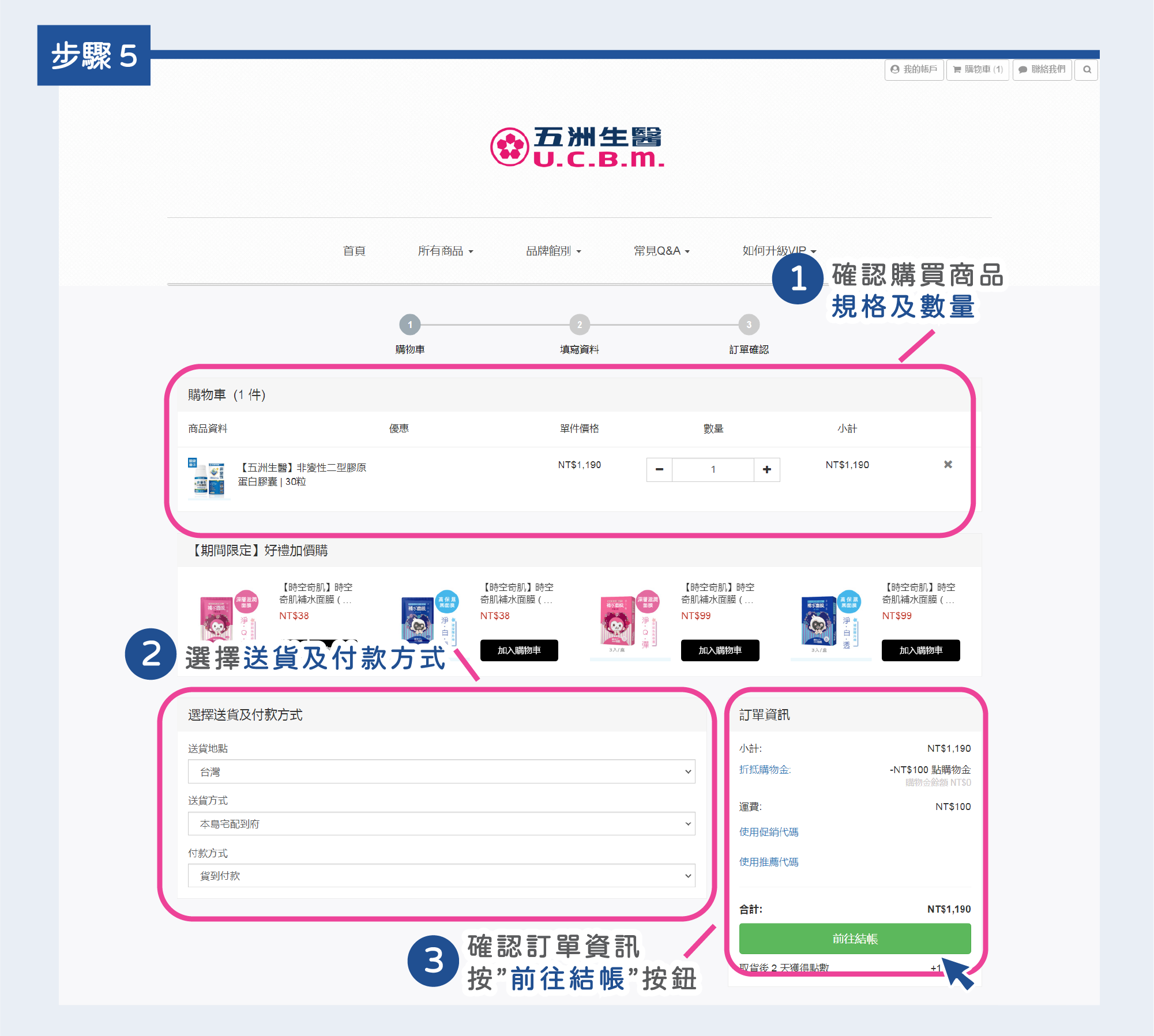Go to 首頁 home link
The height and width of the screenshot is (1036, 1154).
(354, 251)
